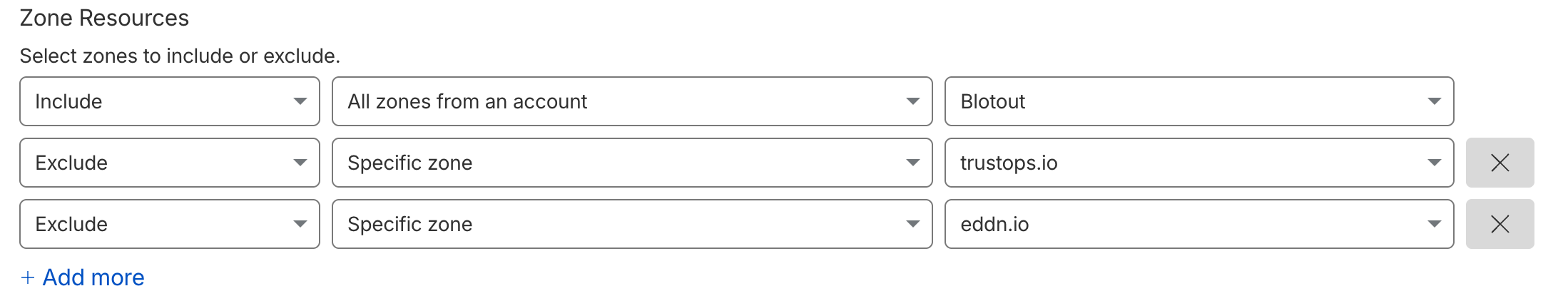Click the plus icon beside Add more

28,277
